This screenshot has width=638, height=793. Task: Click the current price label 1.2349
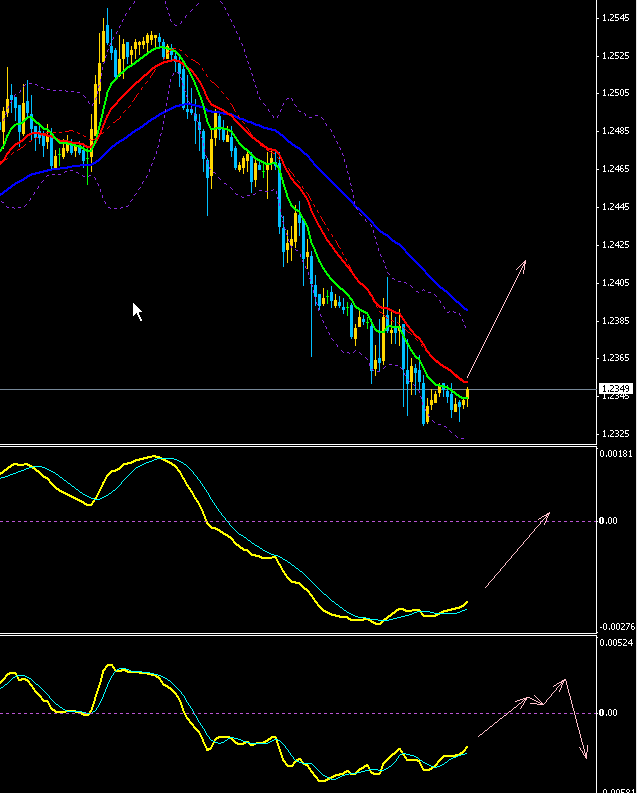614,388
